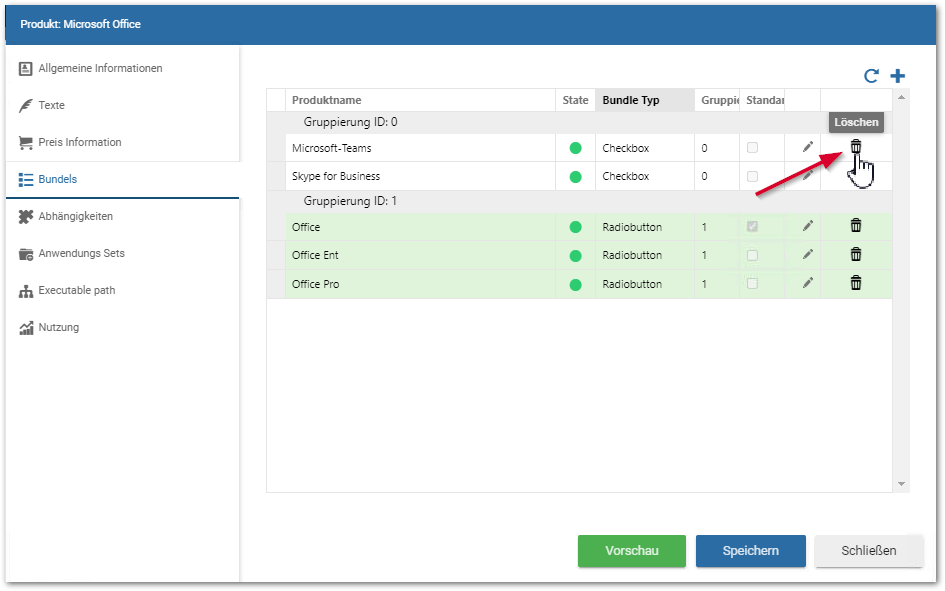Image resolution: width=945 pixels, height=591 pixels.
Task: Remove the Office Ent bundle
Action: 856,254
